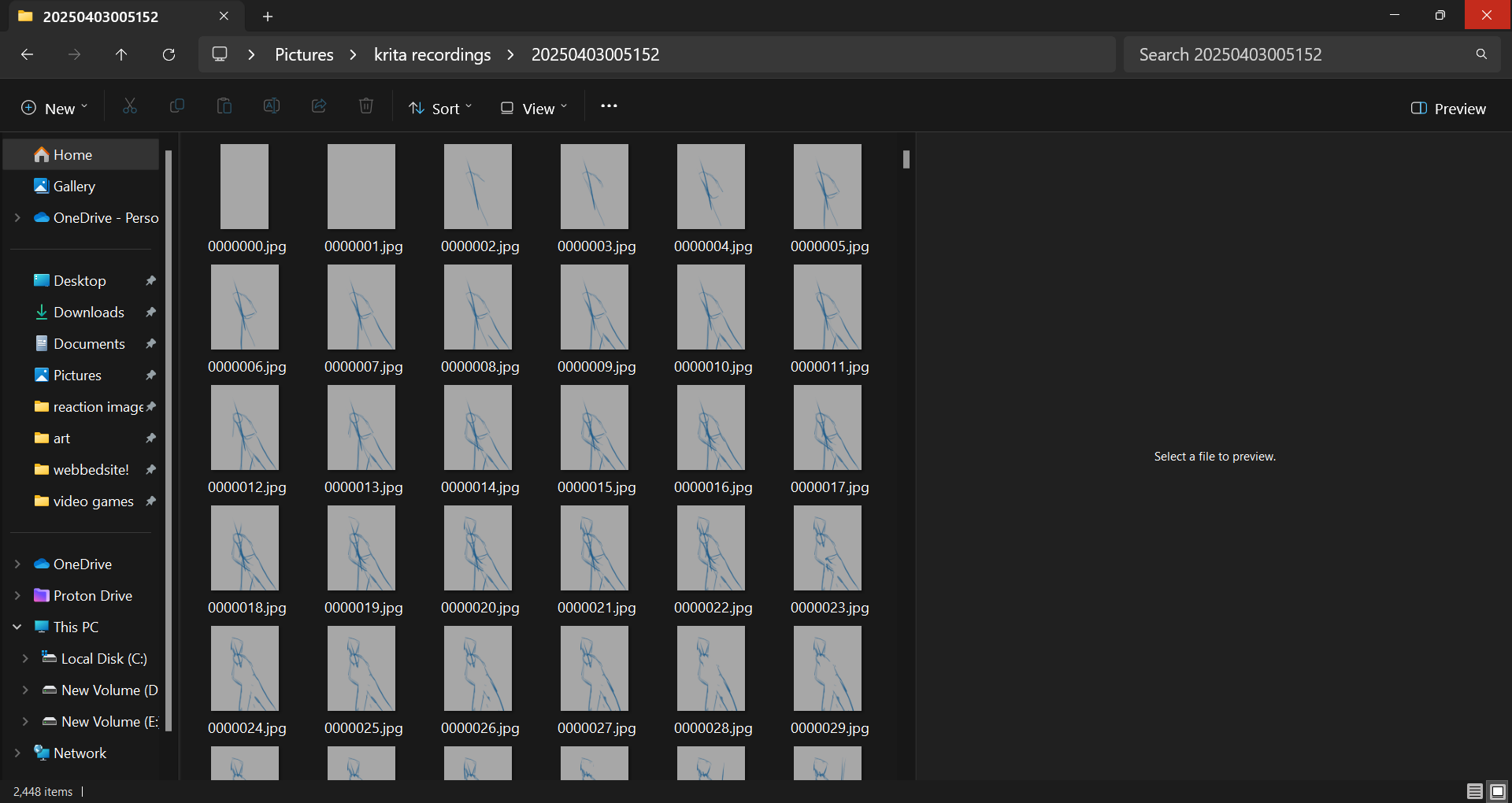
Task: Toggle the Preview pane button
Action: (1448, 109)
